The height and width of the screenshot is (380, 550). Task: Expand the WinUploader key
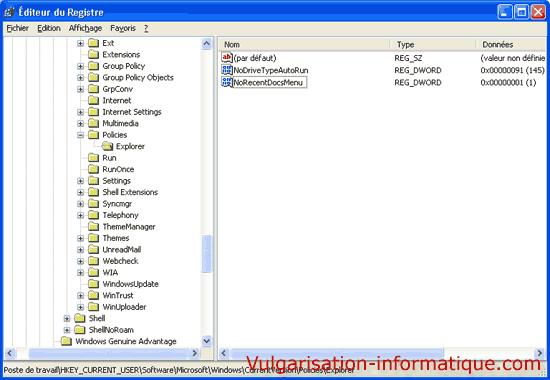tap(81, 307)
